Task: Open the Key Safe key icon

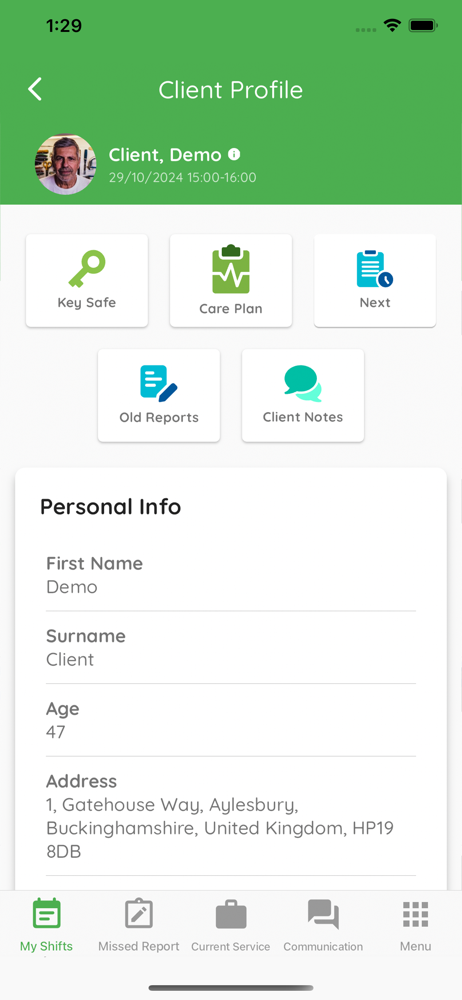Action: click(87, 269)
